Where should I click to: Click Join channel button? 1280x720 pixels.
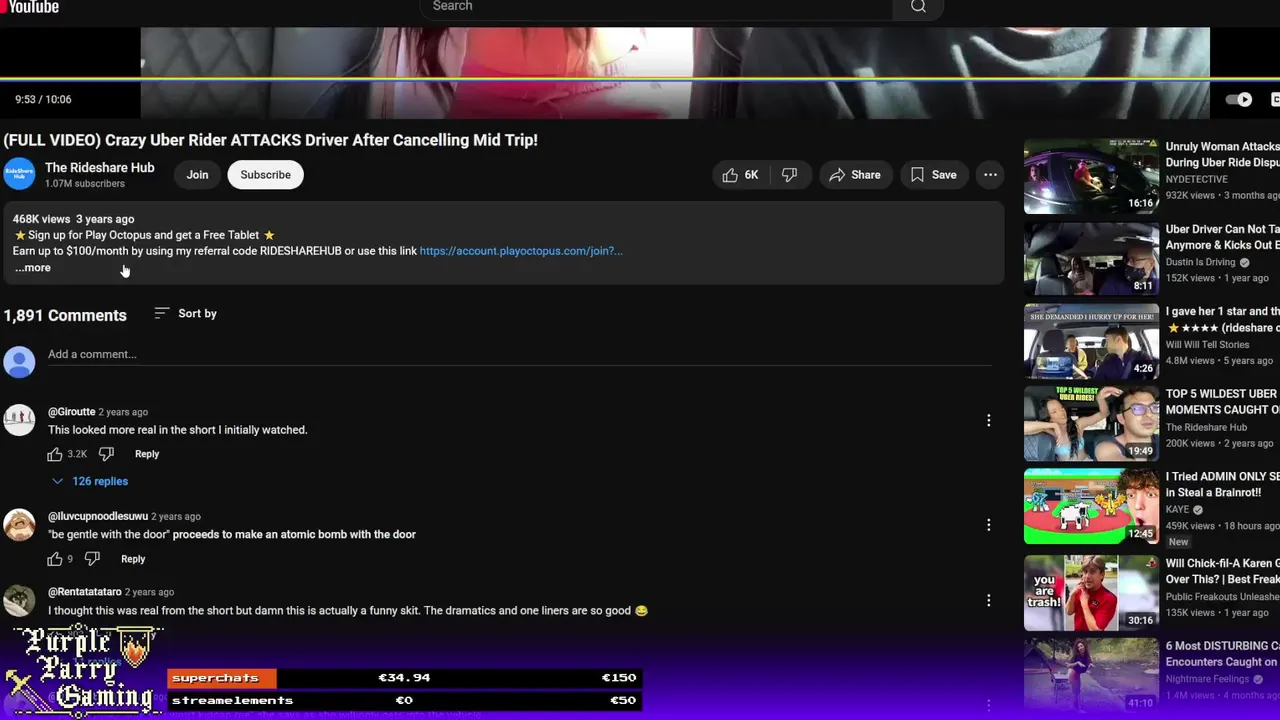click(197, 175)
